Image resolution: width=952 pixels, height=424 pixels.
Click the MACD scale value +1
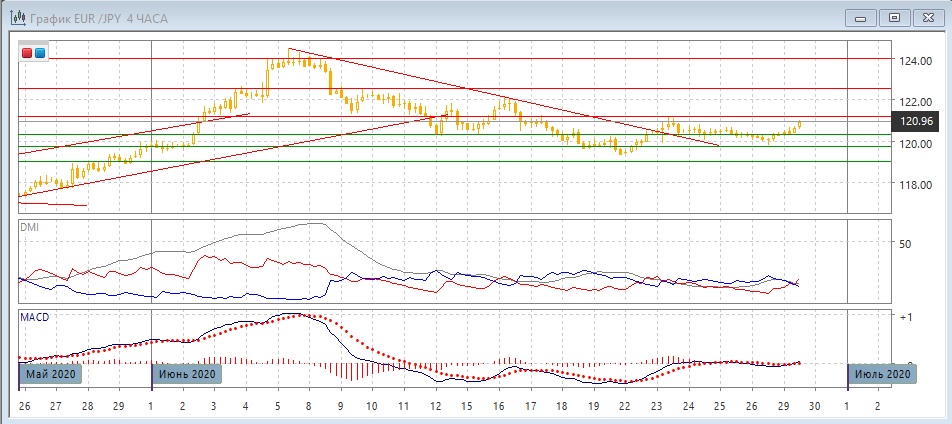[906, 318]
